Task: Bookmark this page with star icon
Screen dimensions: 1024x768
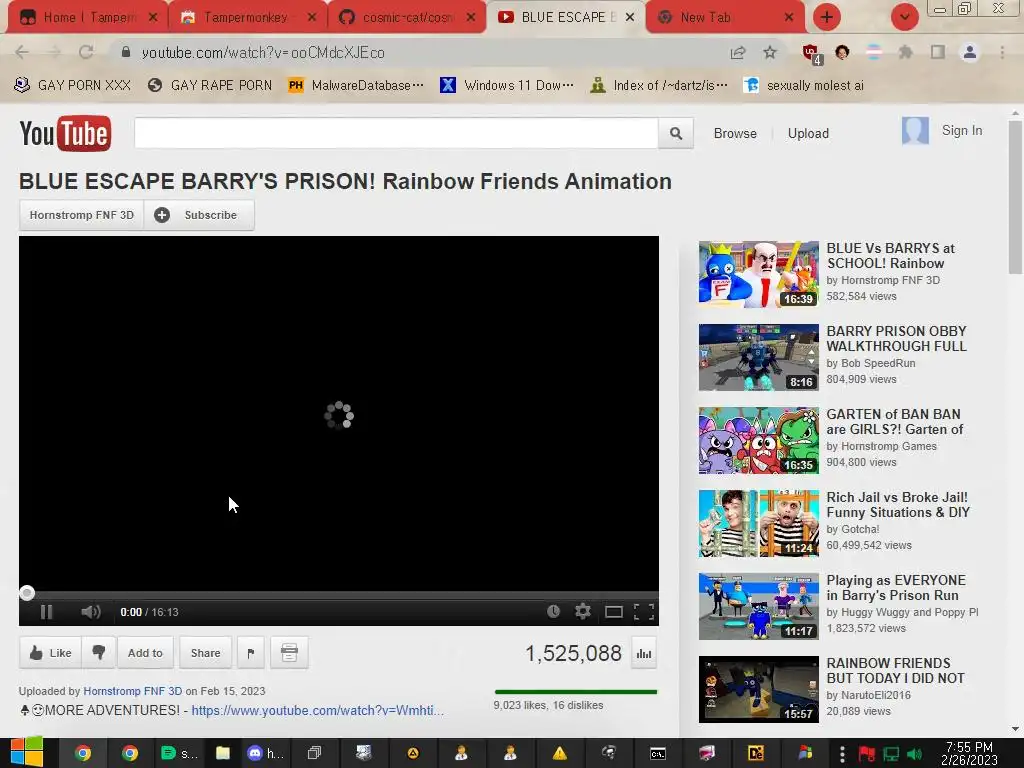Action: pyautogui.click(x=770, y=52)
